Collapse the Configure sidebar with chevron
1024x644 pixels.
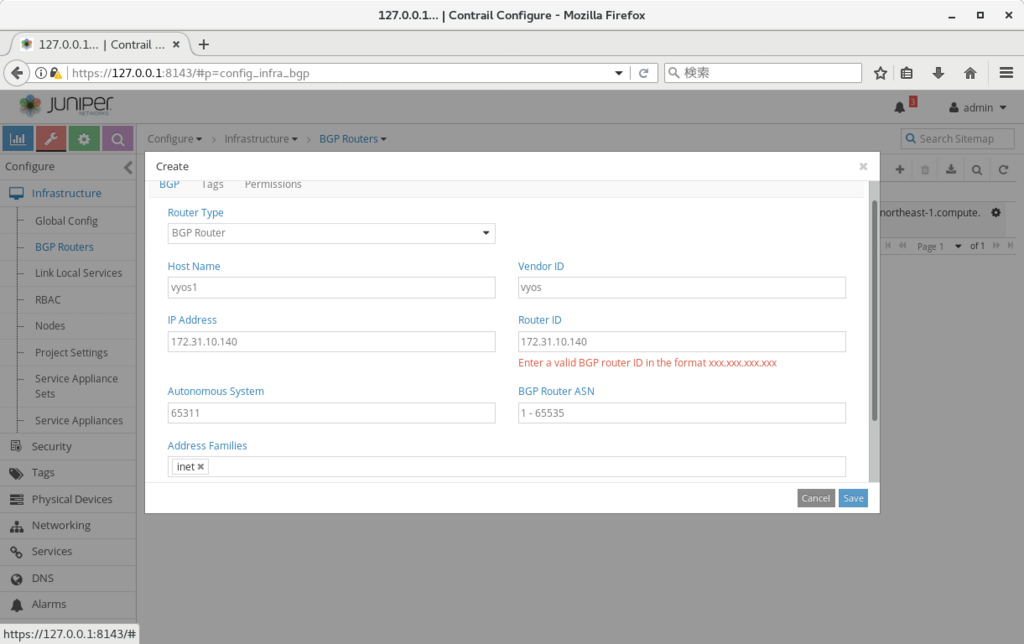click(128, 167)
